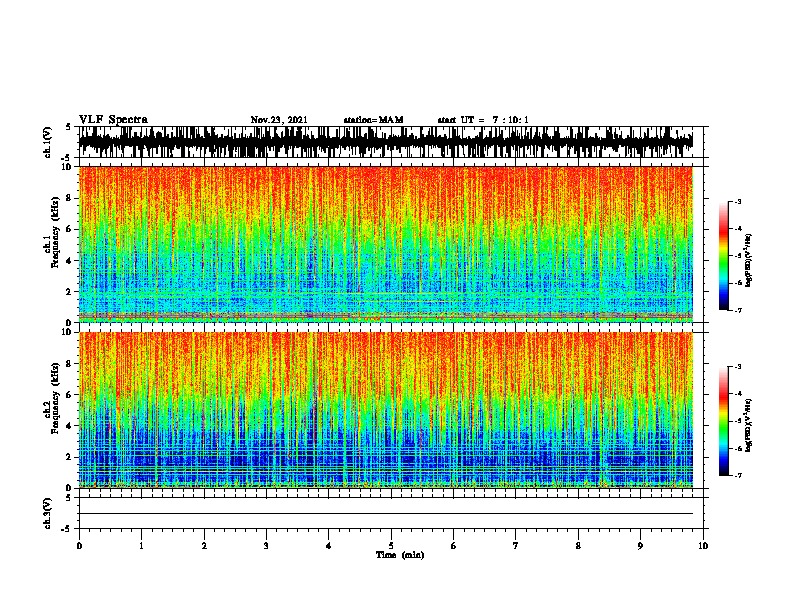Click the time axis tick label "7"
The width and height of the screenshot is (792, 612).
pyautogui.click(x=516, y=546)
